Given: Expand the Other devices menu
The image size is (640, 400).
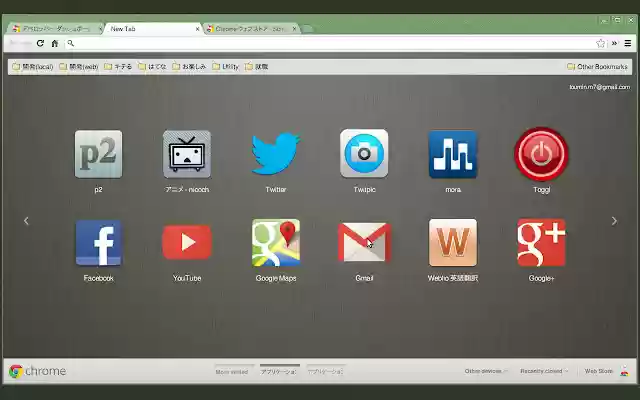Looking at the screenshot, I should click(486, 371).
